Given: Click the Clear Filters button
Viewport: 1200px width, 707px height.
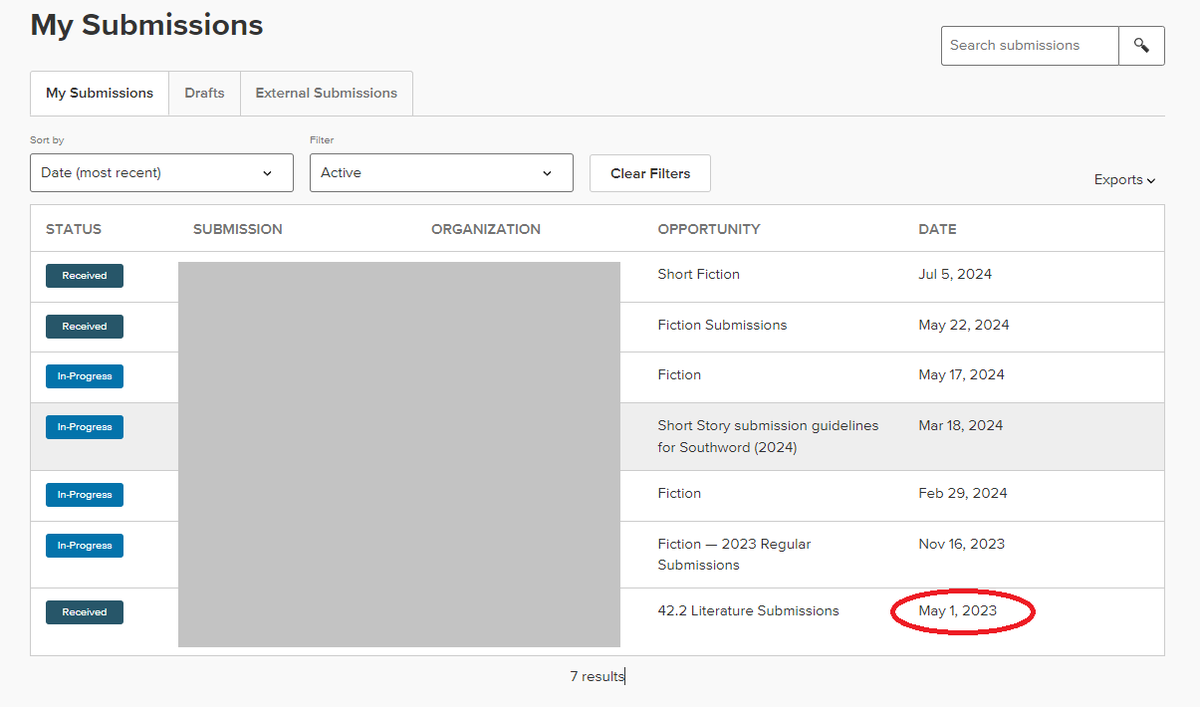Looking at the screenshot, I should 649,173.
